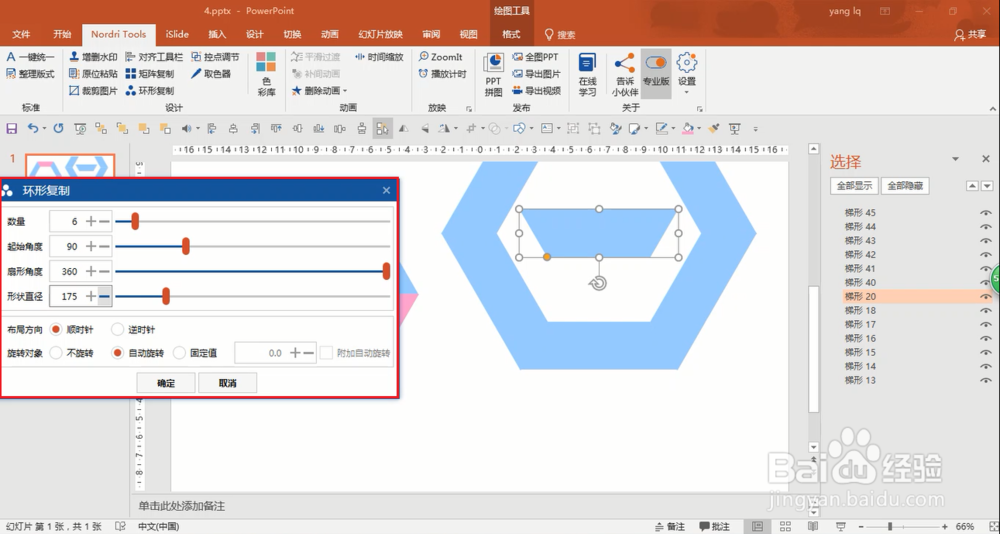Hide 梯形 45 using its eye icon
The height and width of the screenshot is (534, 1000).
985,213
